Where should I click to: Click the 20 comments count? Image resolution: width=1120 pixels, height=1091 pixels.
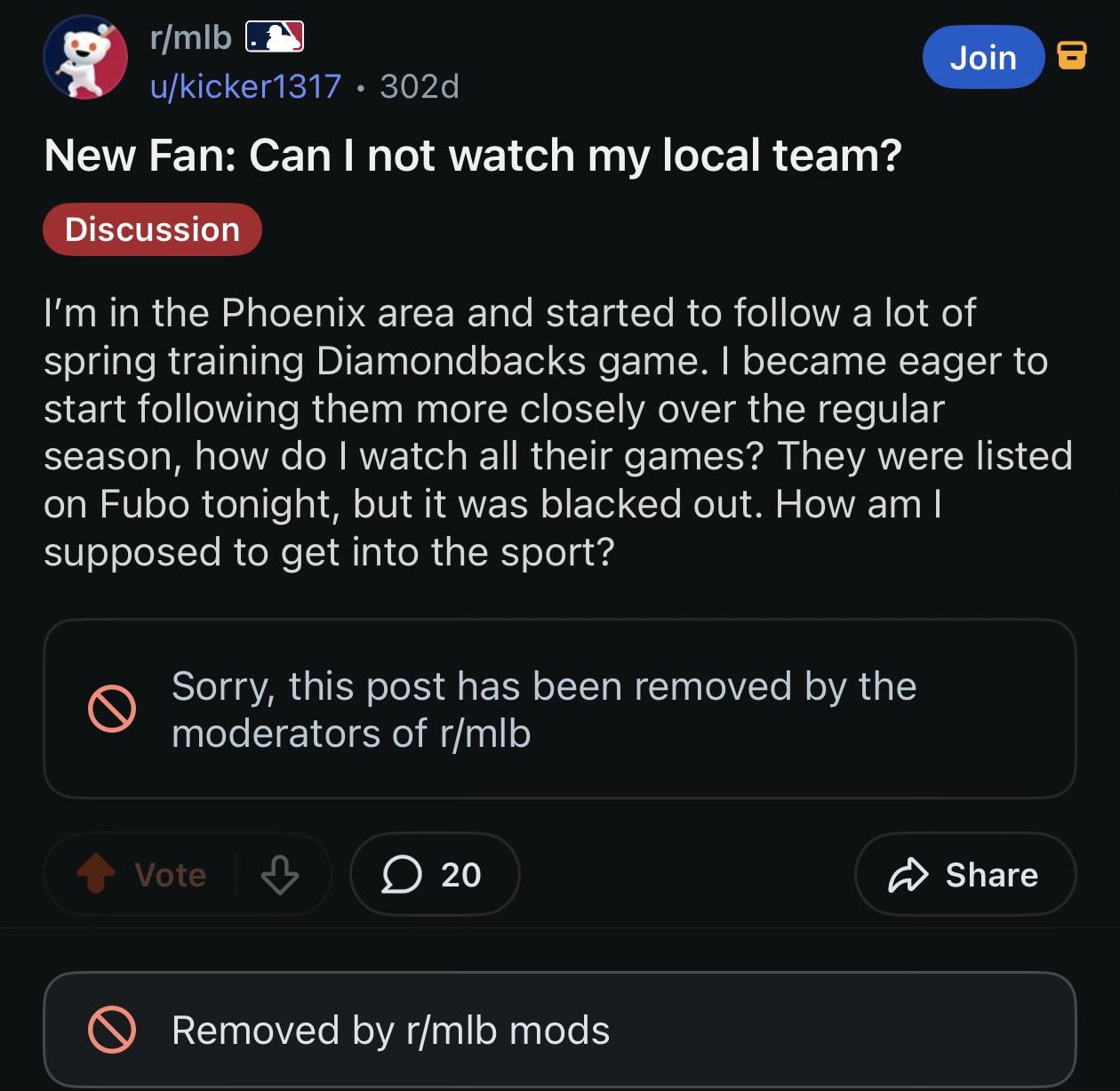click(461, 875)
